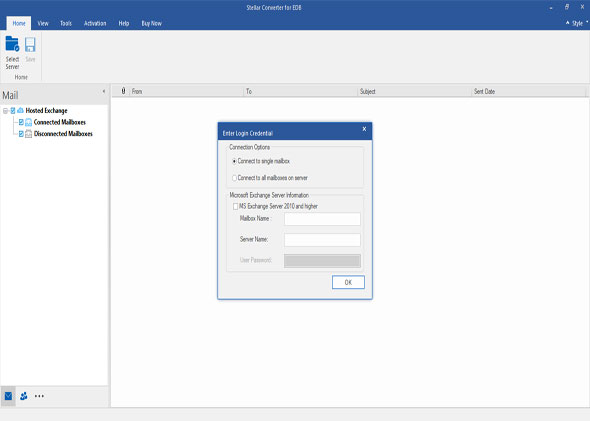
Task: Collapse the Mail navigation pane arrow
Action: [104, 91]
